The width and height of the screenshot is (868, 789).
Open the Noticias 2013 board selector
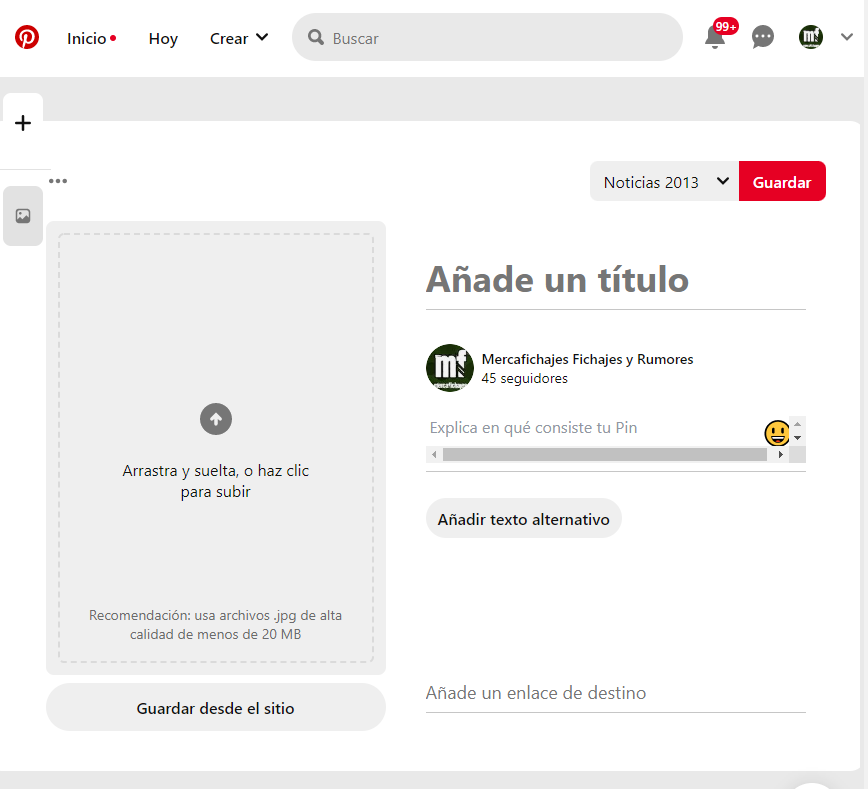pyautogui.click(x=664, y=182)
